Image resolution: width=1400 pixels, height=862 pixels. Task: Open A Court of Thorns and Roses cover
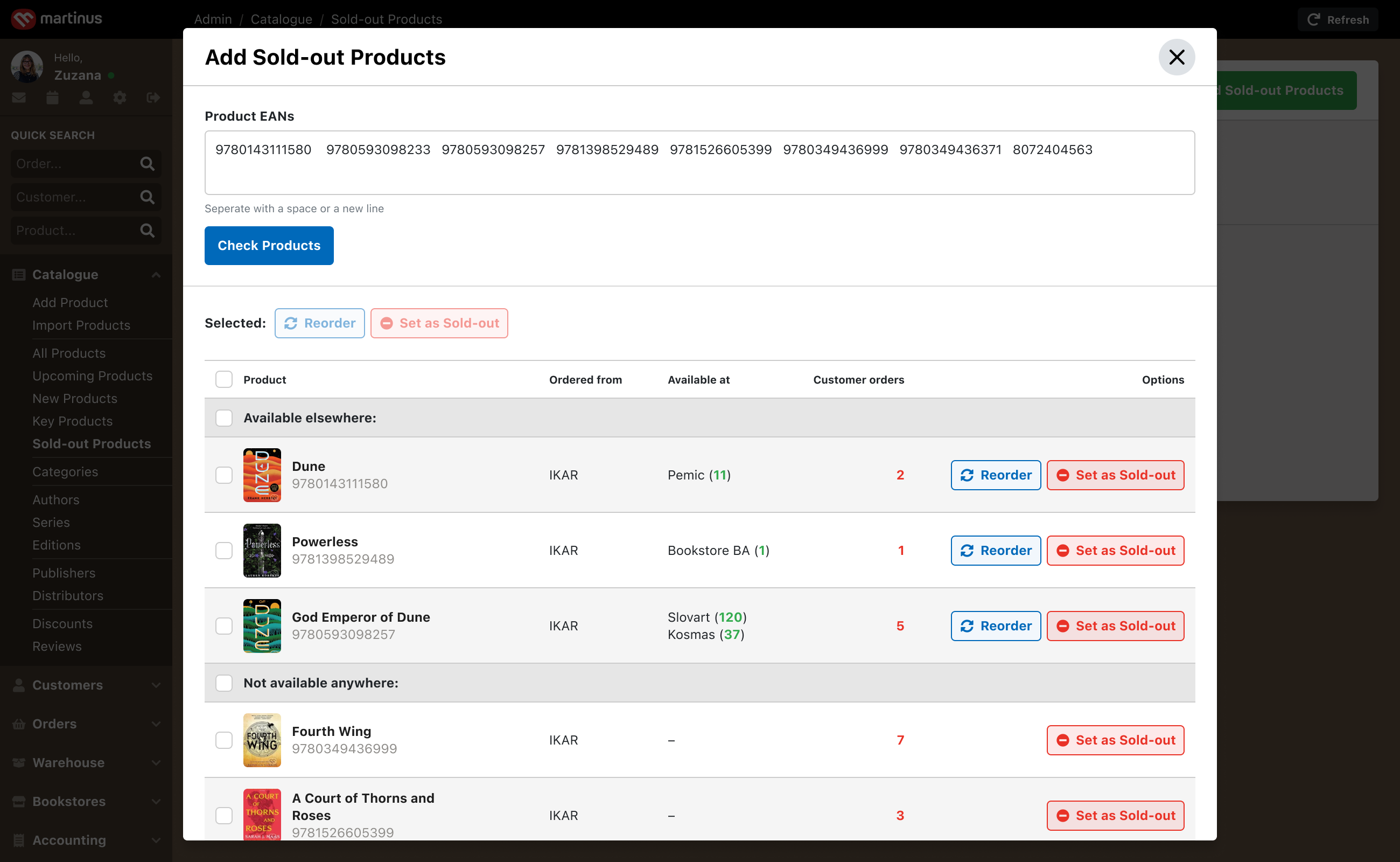pos(262,814)
